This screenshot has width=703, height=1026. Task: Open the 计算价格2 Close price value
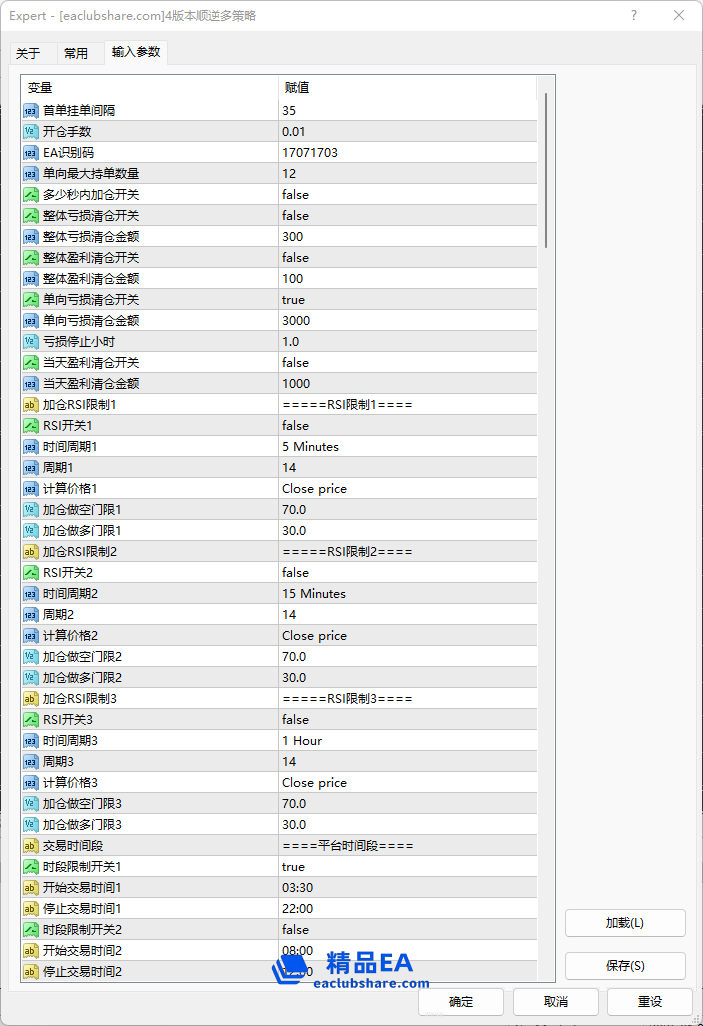tap(407, 635)
